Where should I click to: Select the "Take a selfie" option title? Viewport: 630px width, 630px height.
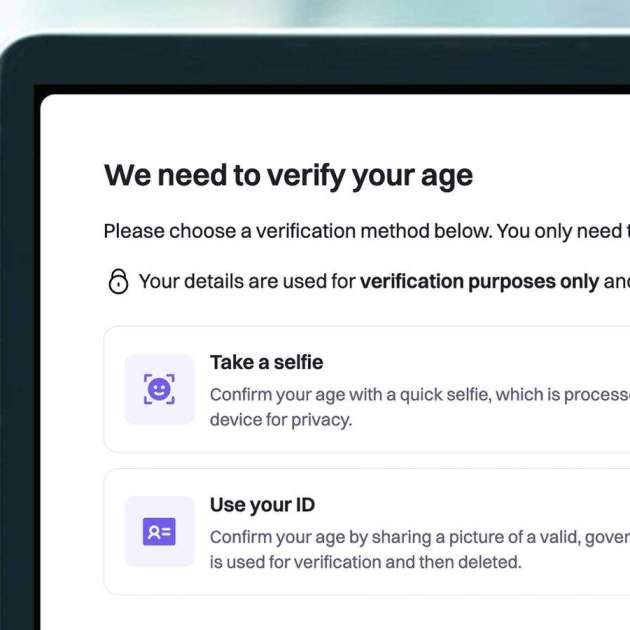coord(266,362)
